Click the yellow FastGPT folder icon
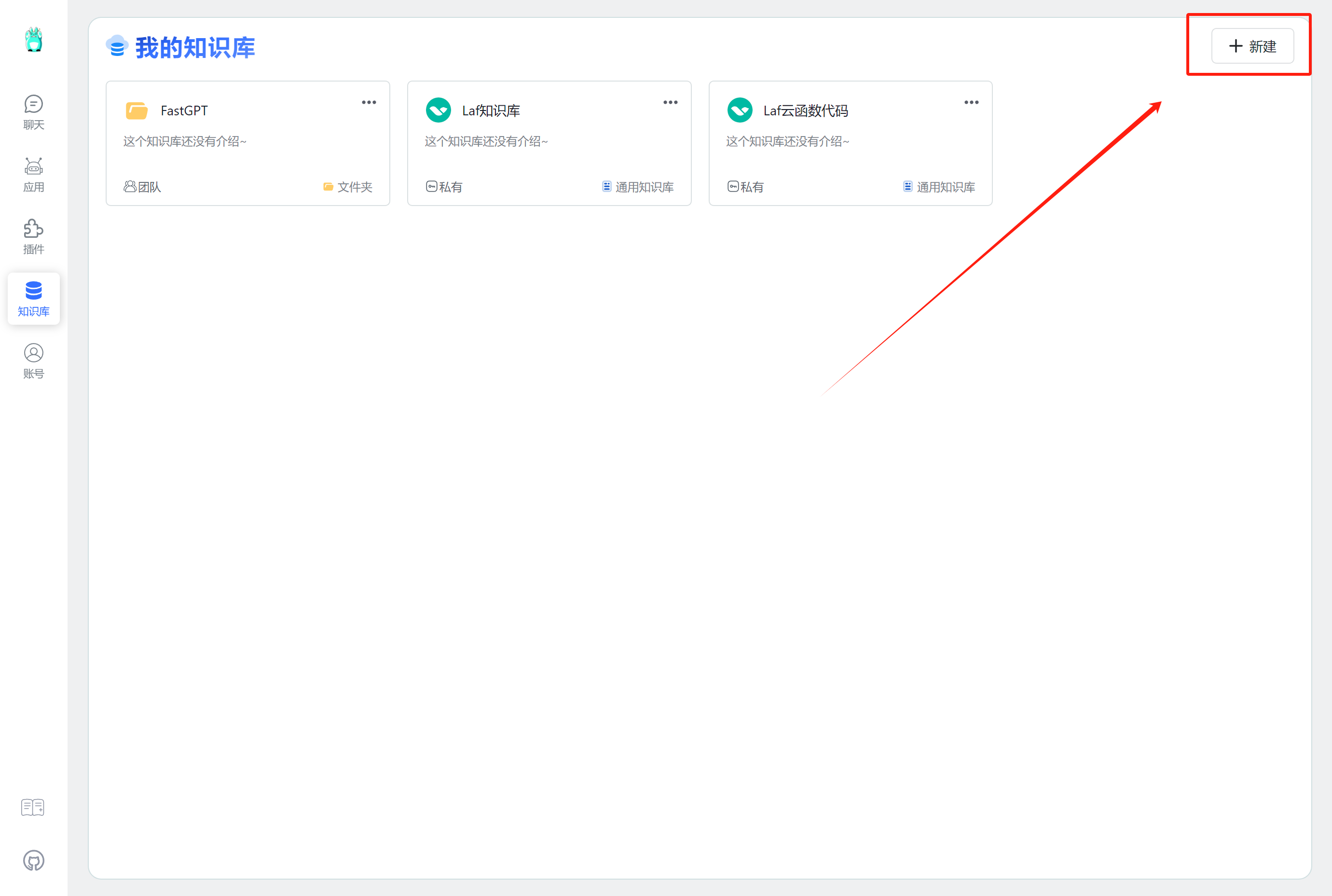Viewport: 1332px width, 896px height. 137,110
